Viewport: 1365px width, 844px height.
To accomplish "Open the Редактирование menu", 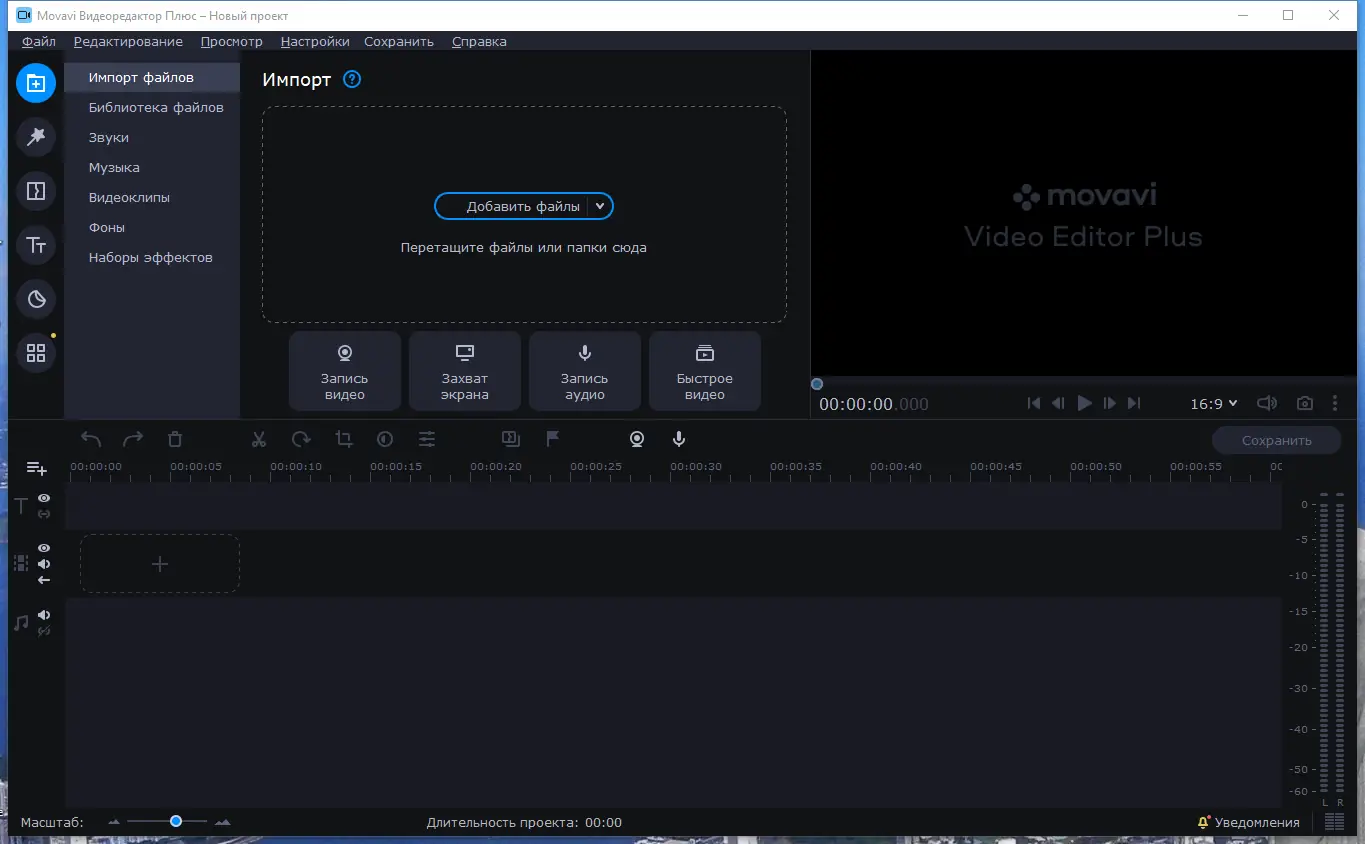I will point(128,41).
